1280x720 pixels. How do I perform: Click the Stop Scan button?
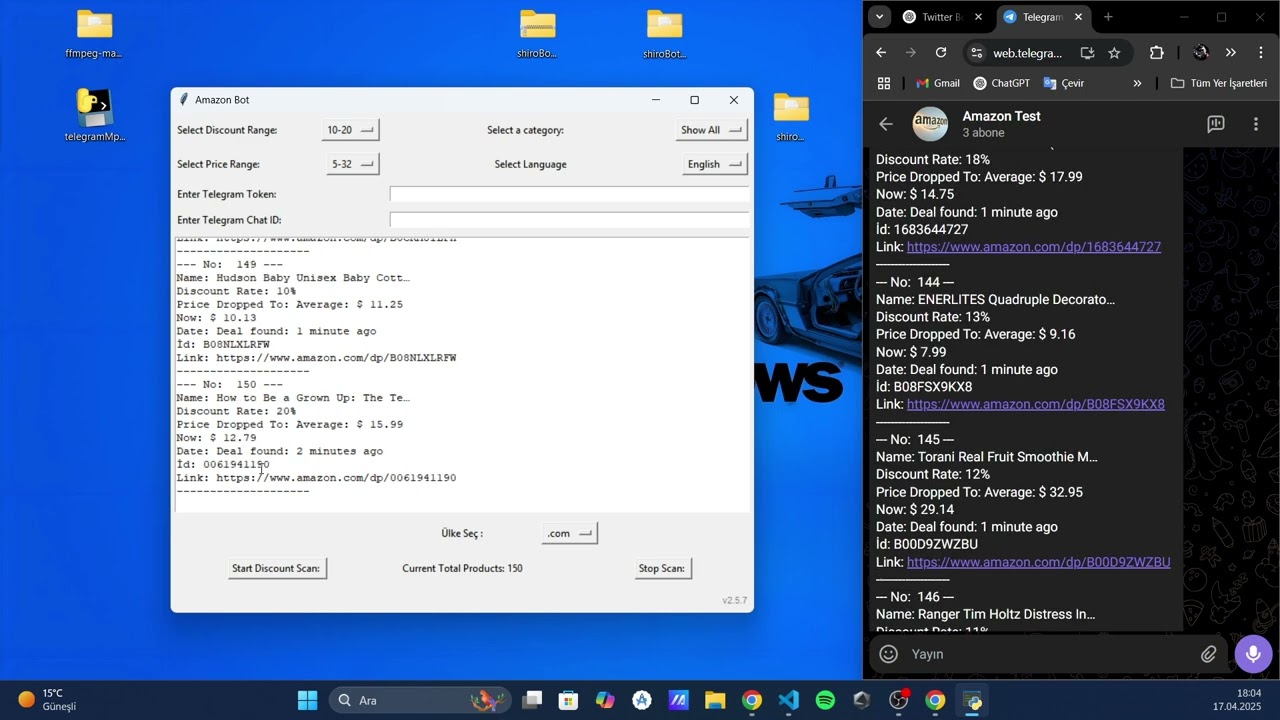click(x=662, y=568)
